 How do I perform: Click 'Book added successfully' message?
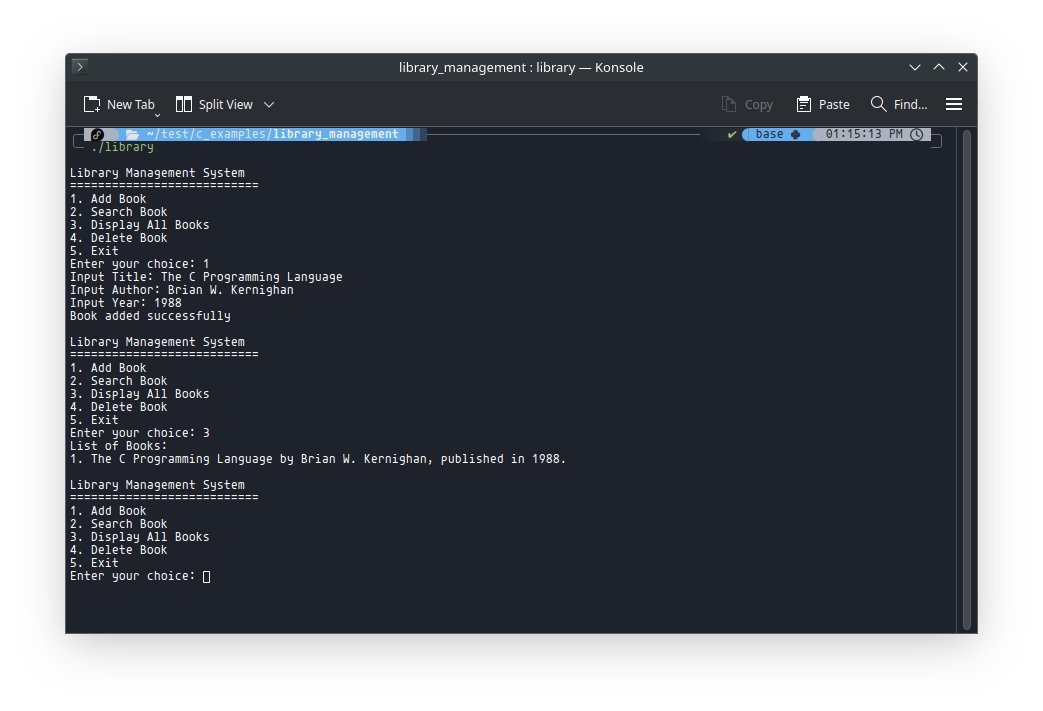click(x=150, y=316)
